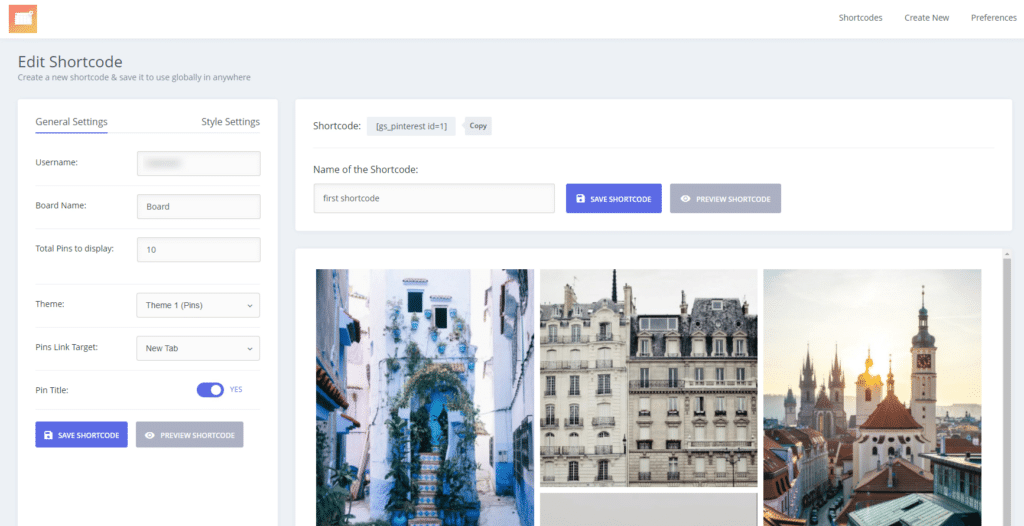The width and height of the screenshot is (1024, 526).
Task: Click the Name of the Shortcode field
Action: 434,198
